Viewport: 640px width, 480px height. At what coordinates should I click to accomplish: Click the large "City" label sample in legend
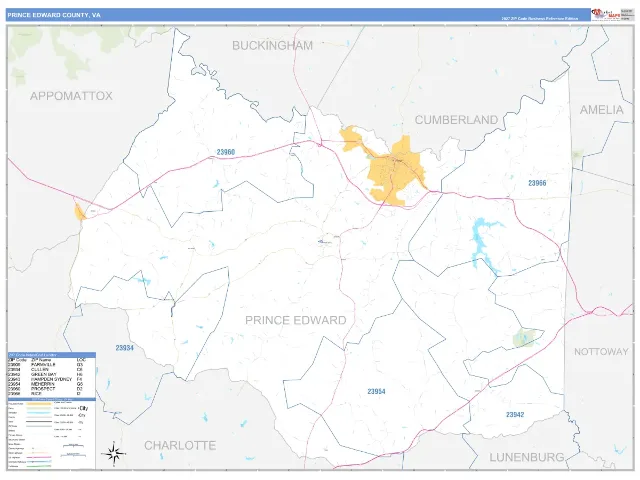click(x=83, y=408)
